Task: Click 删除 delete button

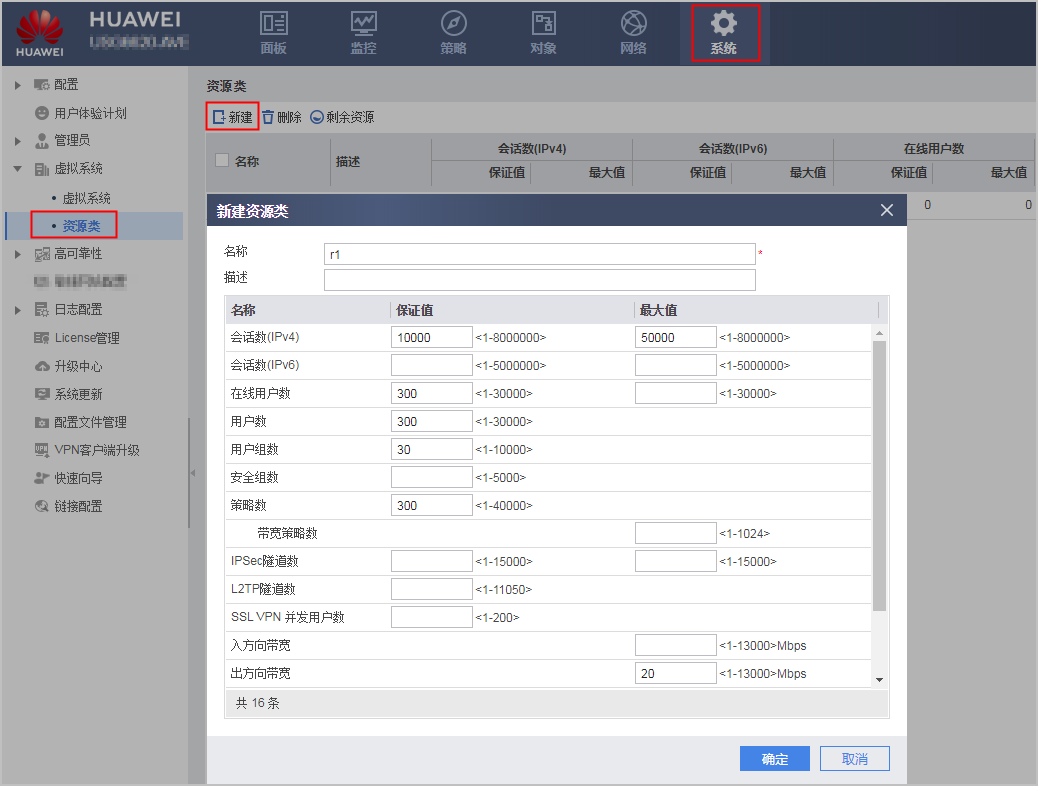Action: [x=282, y=117]
